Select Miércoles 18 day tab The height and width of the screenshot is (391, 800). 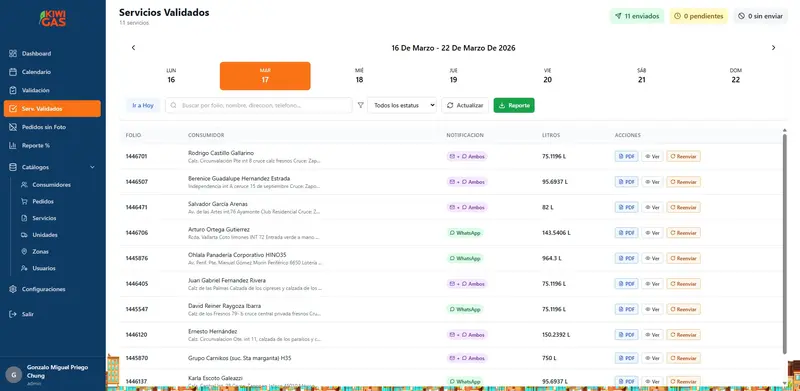point(359,76)
